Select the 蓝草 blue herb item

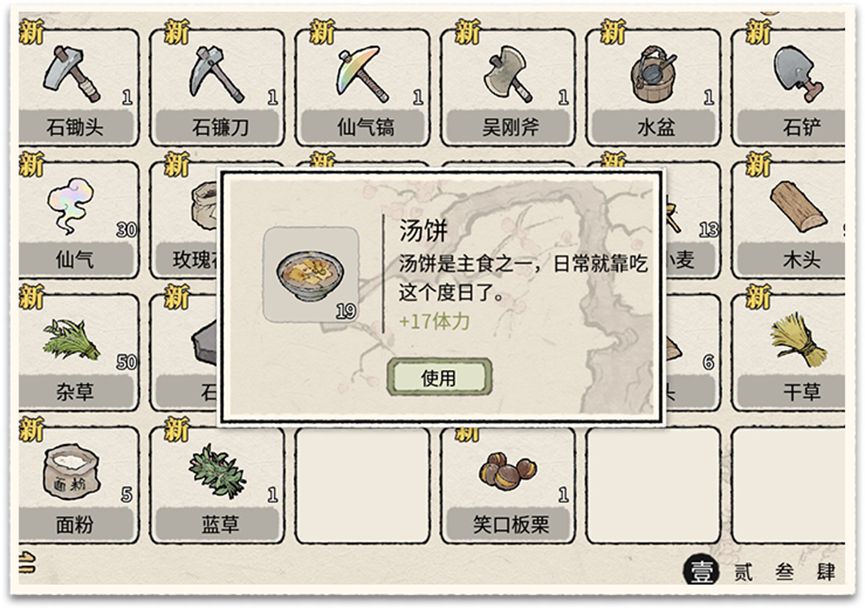[x=217, y=484]
